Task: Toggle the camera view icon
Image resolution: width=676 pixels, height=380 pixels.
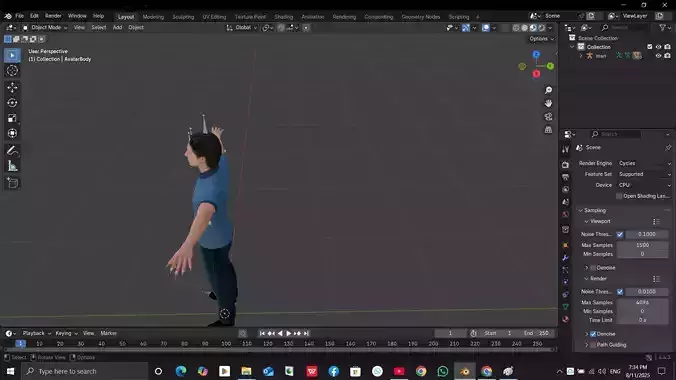Action: [548, 117]
